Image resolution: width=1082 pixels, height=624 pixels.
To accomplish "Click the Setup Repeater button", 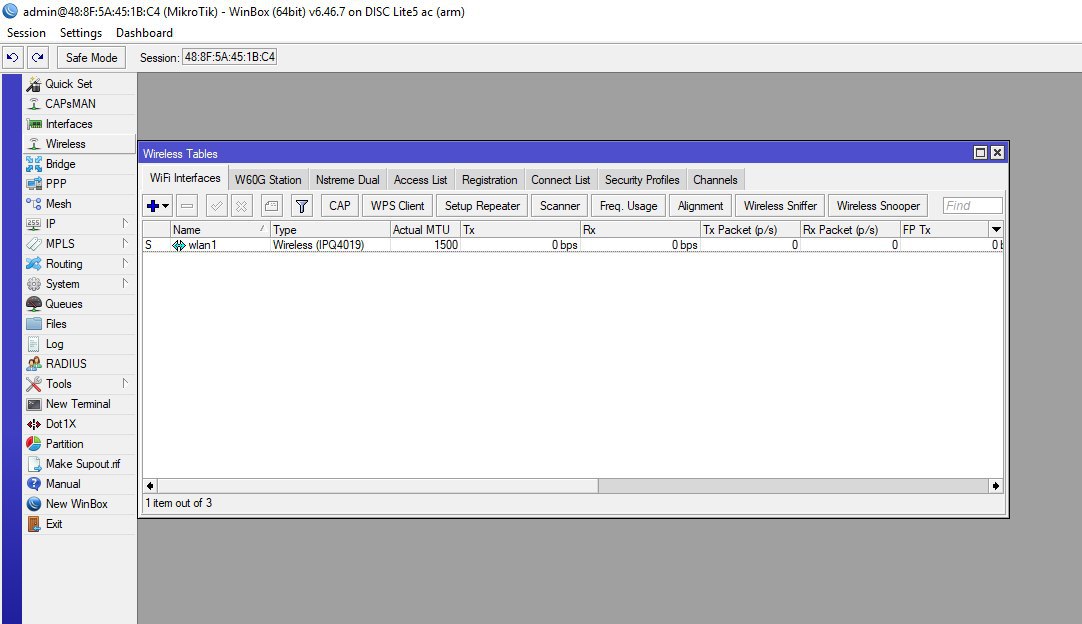I will (482, 206).
